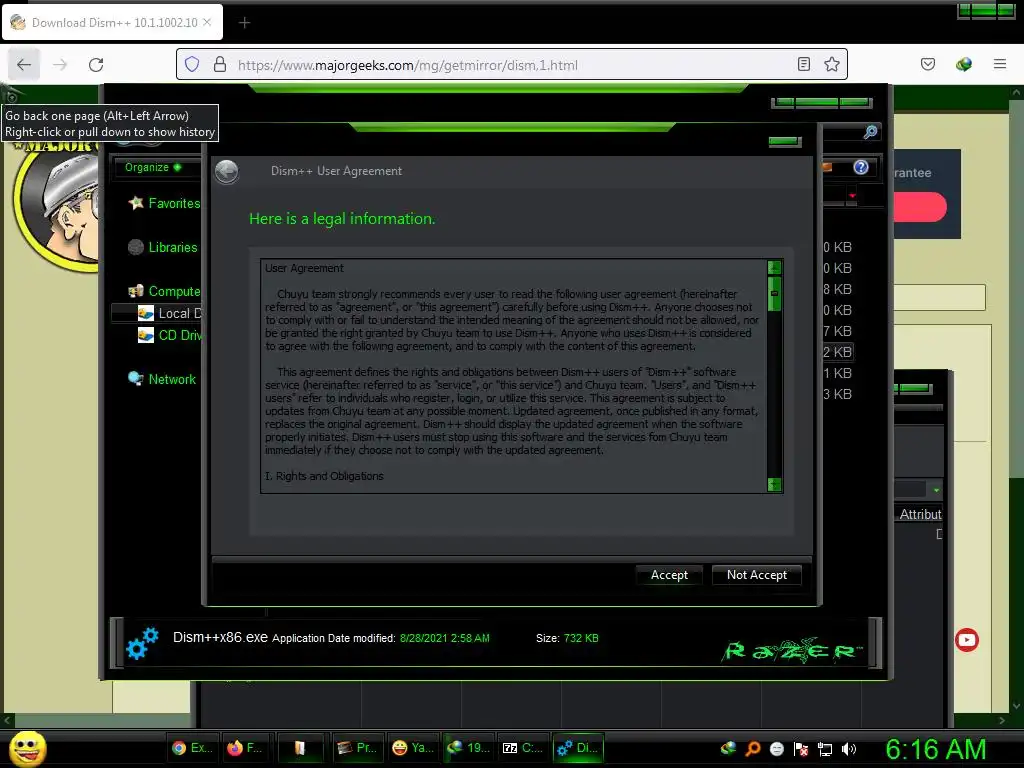Image resolution: width=1024 pixels, height=768 pixels.
Task: Click the Network icon
Action: [x=136, y=379]
